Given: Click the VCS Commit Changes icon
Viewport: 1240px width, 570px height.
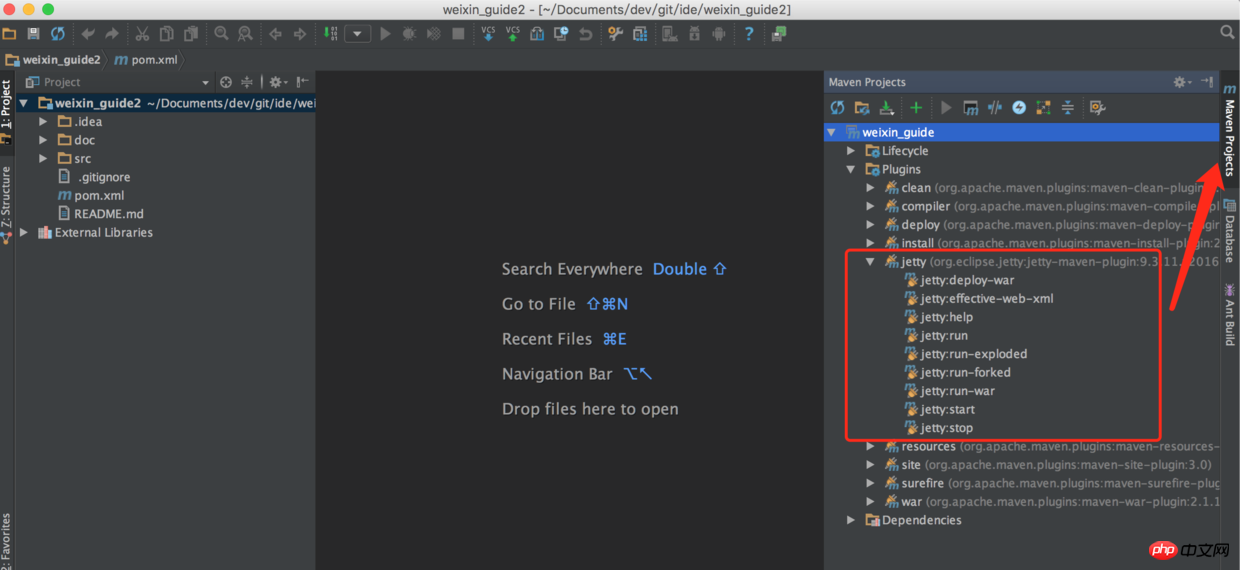Looking at the screenshot, I should tap(512, 34).
